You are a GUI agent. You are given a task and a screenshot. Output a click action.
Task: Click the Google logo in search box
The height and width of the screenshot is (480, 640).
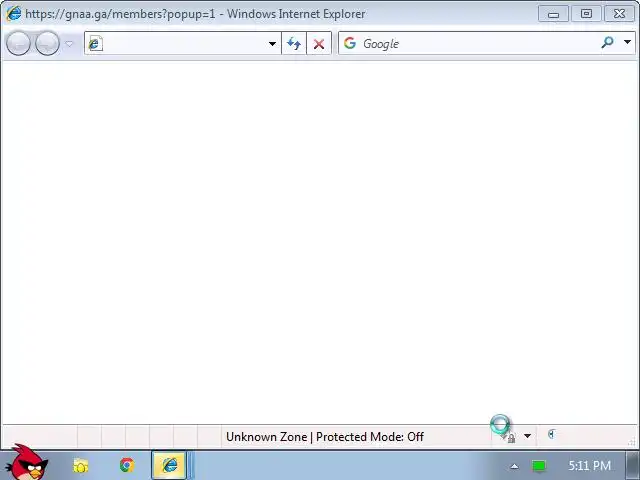pyautogui.click(x=350, y=43)
